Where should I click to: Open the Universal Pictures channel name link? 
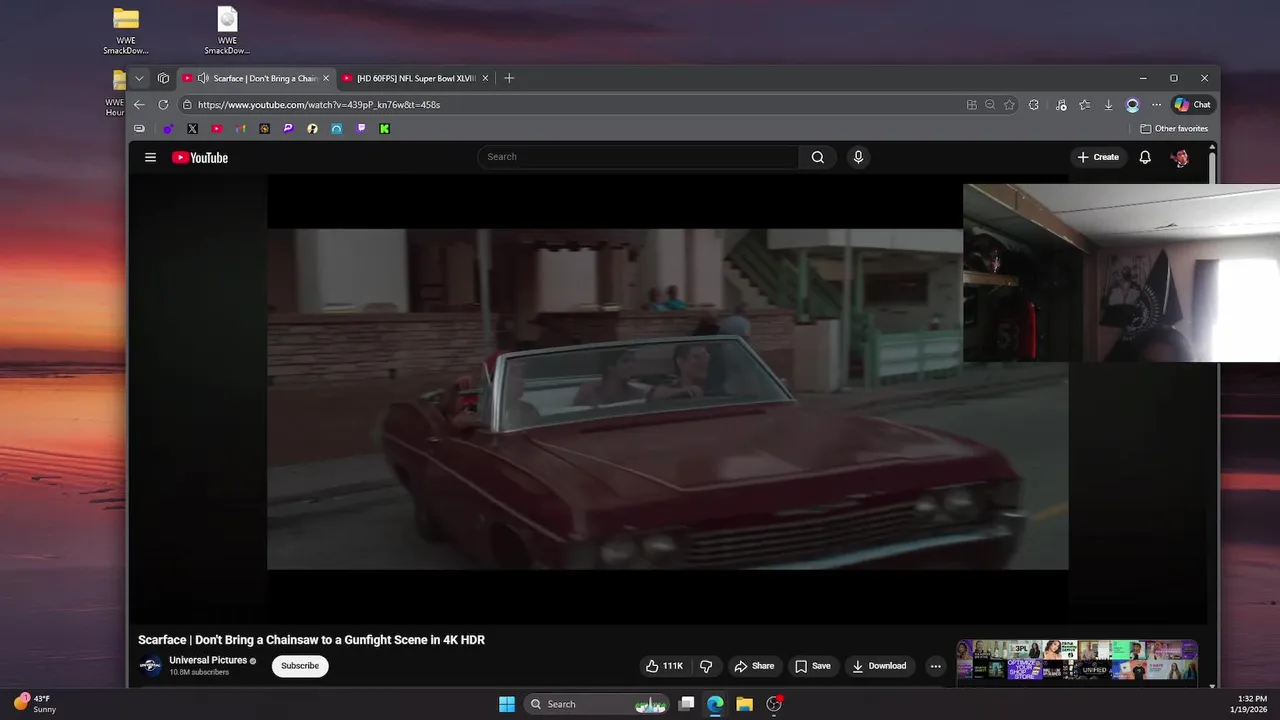(208, 660)
